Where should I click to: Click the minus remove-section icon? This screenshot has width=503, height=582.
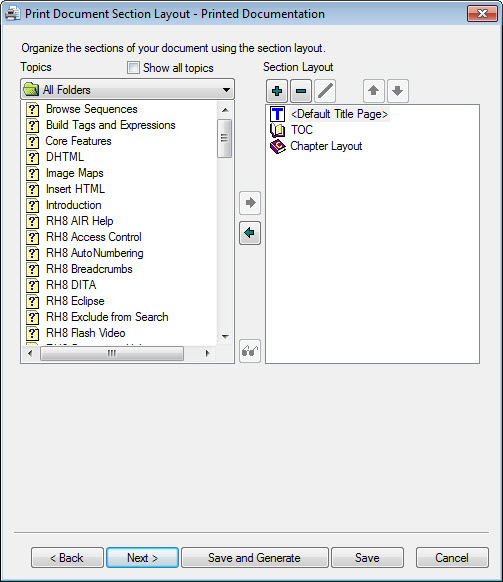(301, 91)
